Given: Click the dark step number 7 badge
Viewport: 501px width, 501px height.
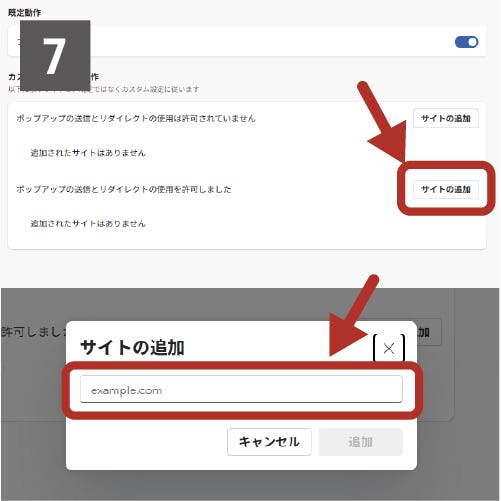Looking at the screenshot, I should (55, 55).
